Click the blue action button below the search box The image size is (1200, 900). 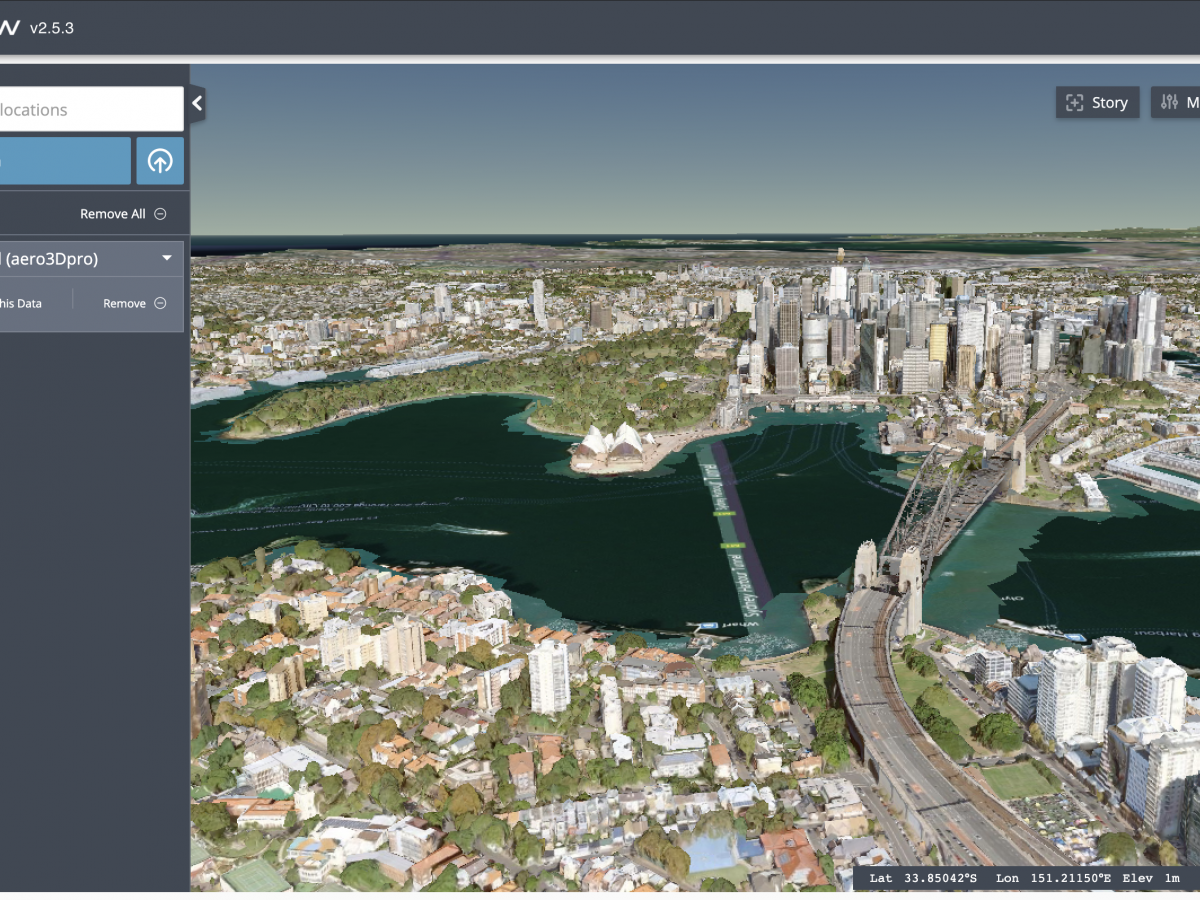(65, 160)
